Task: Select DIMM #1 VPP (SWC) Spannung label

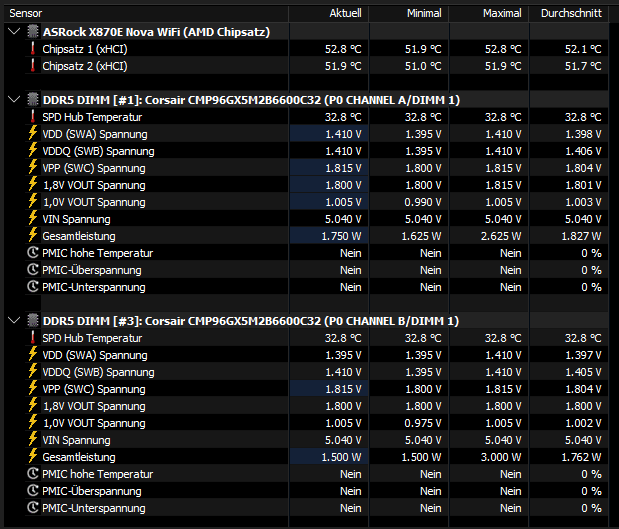Action: click(94, 168)
